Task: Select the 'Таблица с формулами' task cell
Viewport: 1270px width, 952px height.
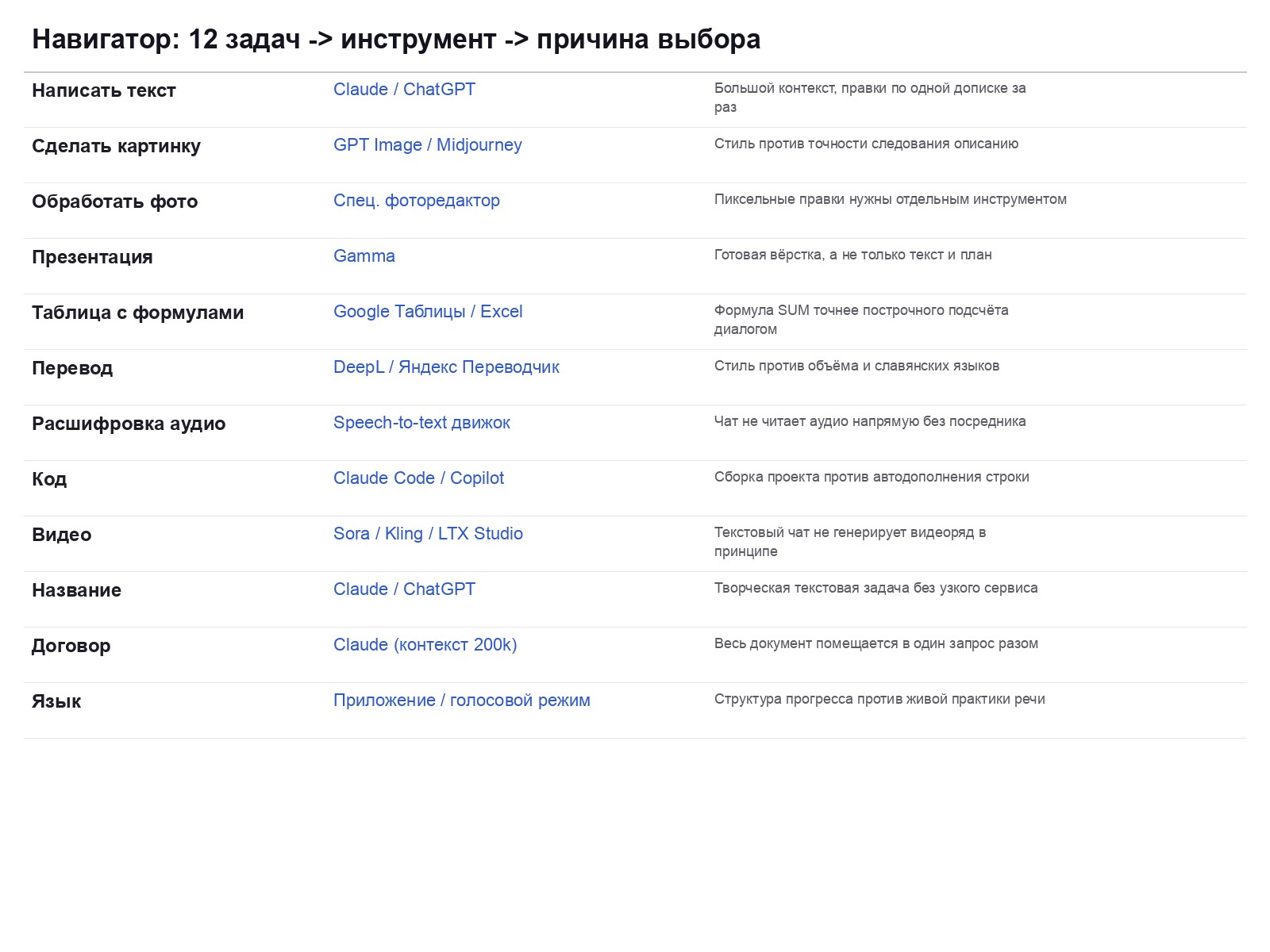Action: (x=138, y=313)
